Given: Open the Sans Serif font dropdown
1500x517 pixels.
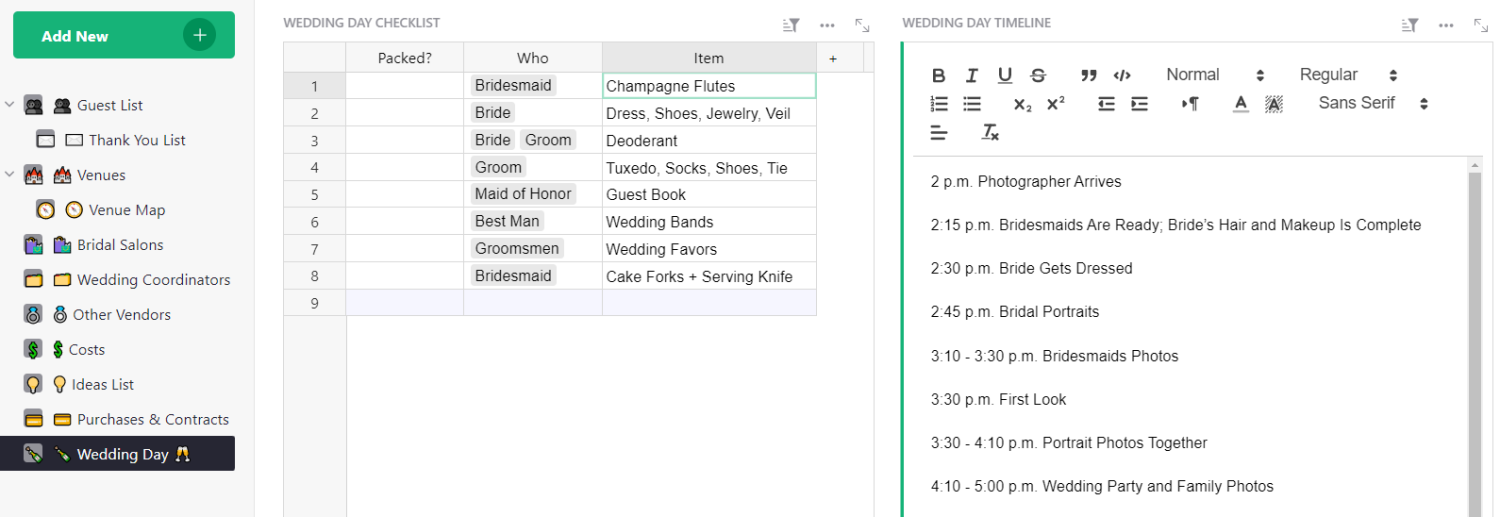Looking at the screenshot, I should (1373, 103).
